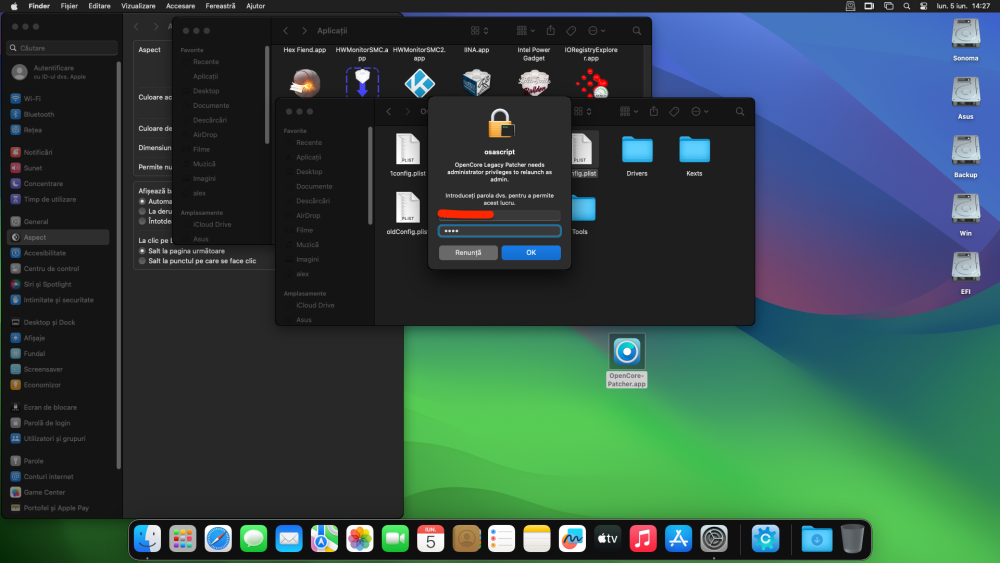The image size is (1000, 563).
Task: Open Finder from the Dock
Action: 147,539
